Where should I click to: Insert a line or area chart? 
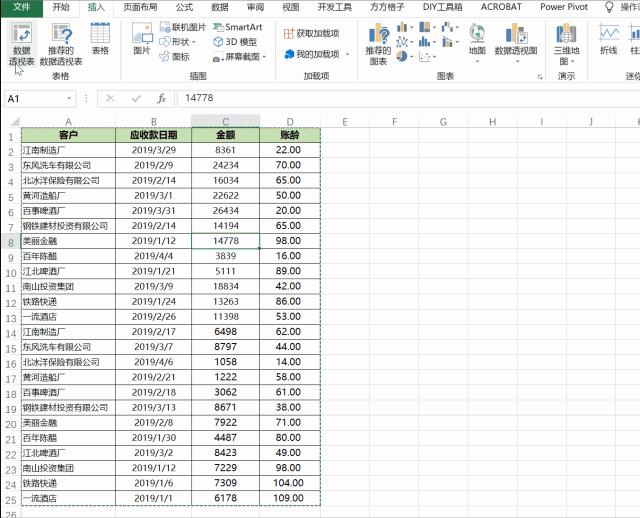(404, 42)
